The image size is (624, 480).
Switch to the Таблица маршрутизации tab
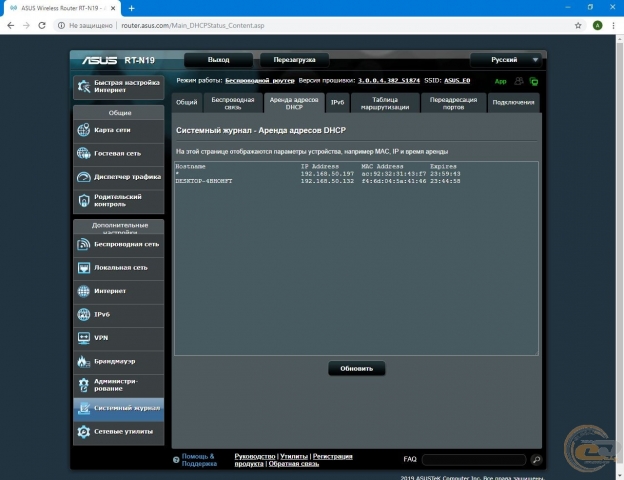click(385, 103)
